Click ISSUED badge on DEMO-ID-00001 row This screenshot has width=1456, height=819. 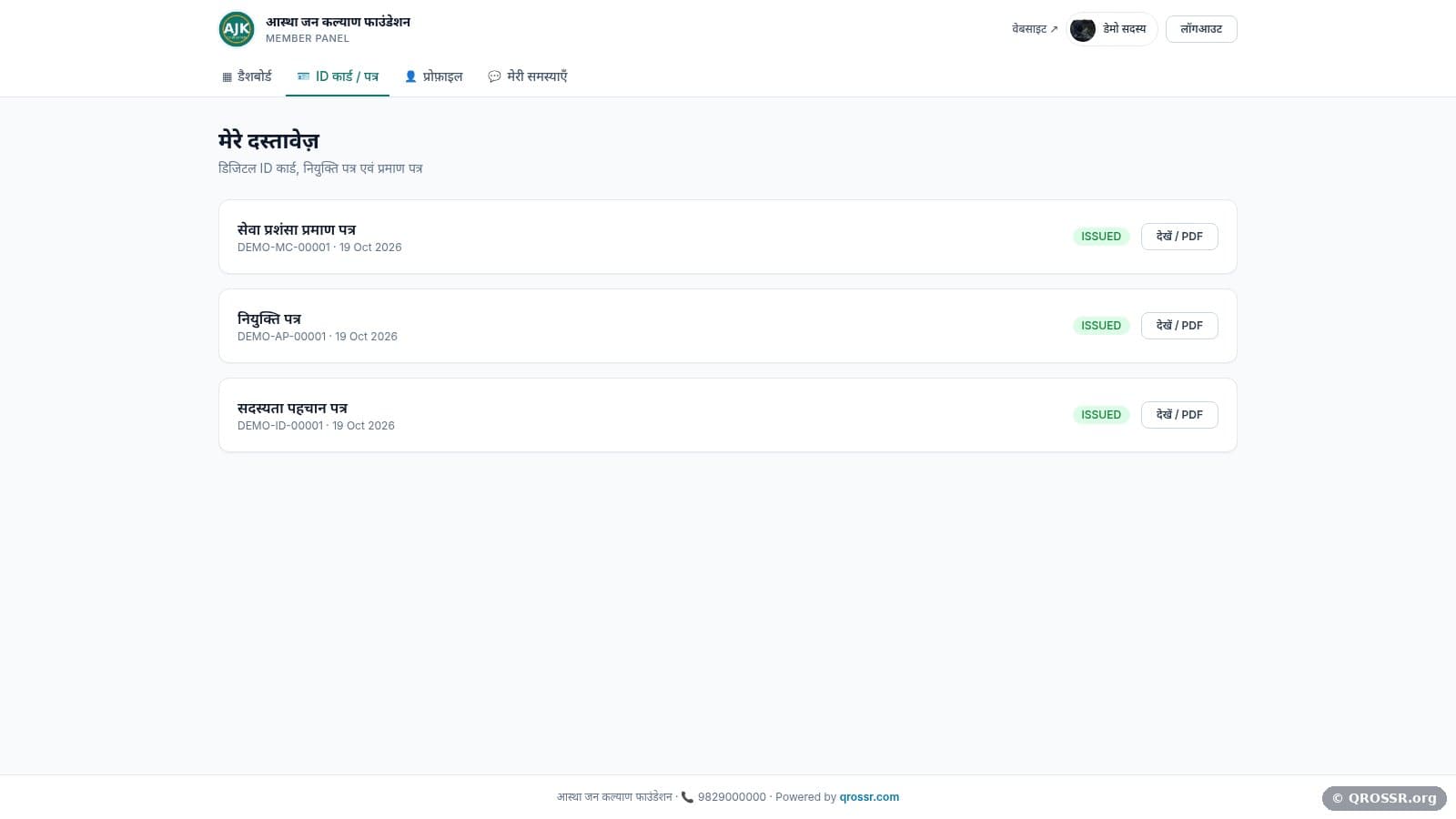[x=1101, y=415]
